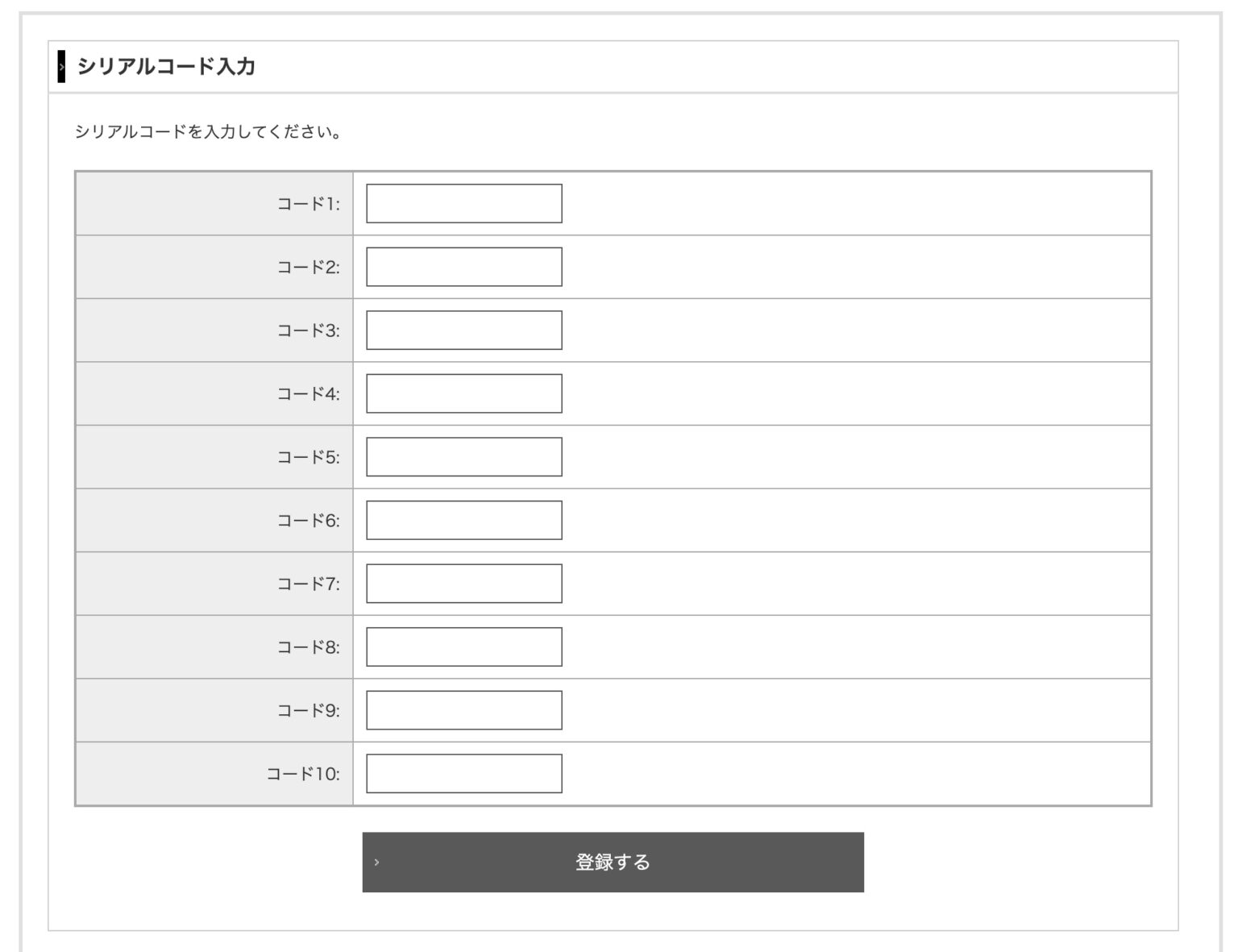Click the コード1 input field
The width and height of the screenshot is (1238, 952).
click(463, 203)
